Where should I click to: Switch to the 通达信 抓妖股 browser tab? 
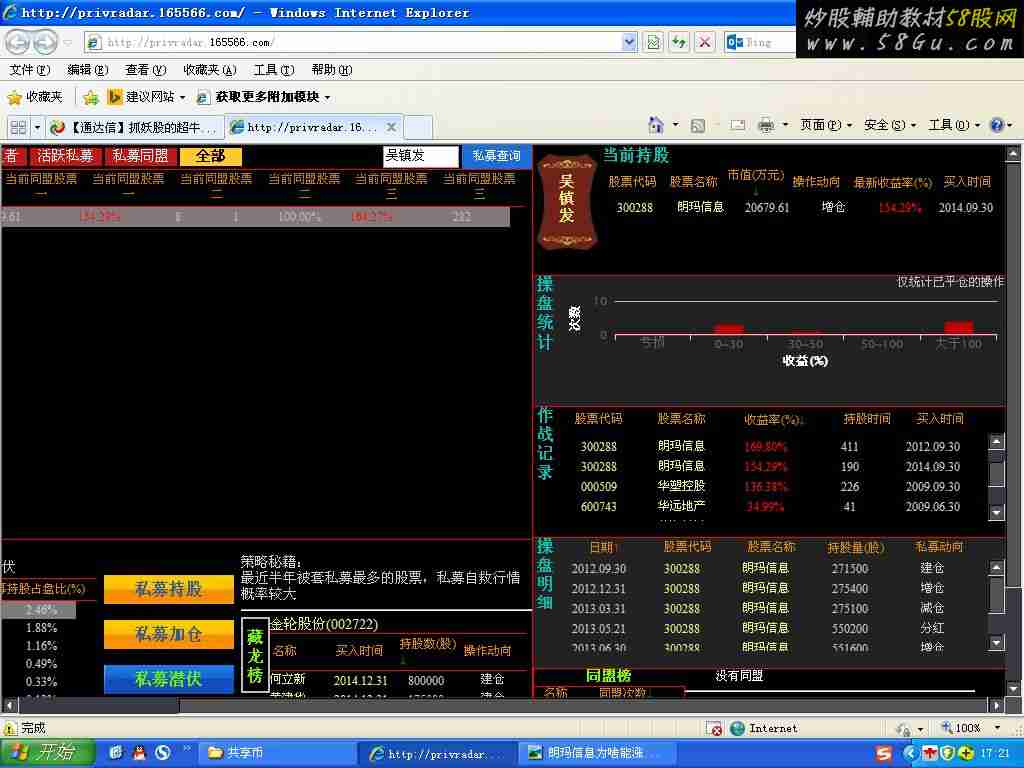pos(135,127)
